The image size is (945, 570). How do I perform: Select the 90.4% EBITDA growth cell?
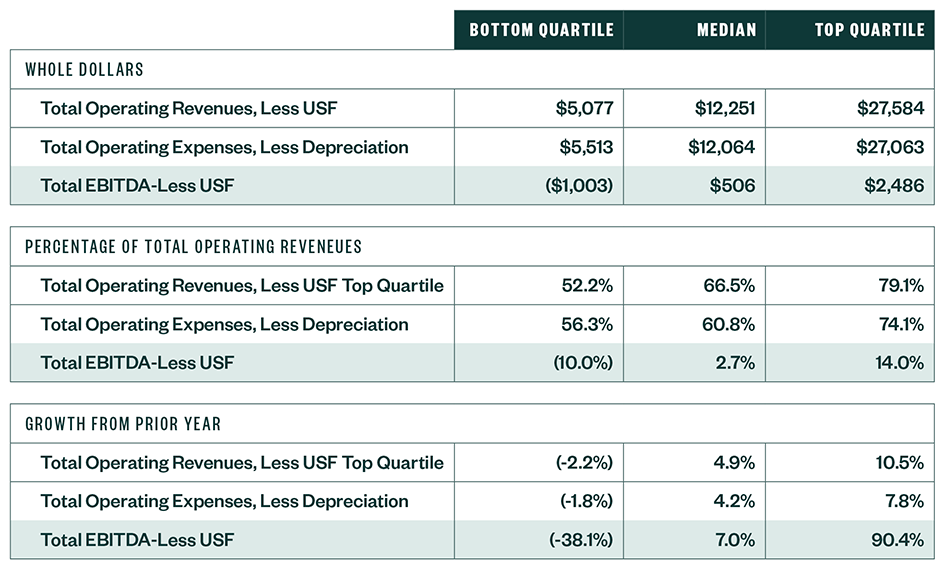pyautogui.click(x=898, y=539)
